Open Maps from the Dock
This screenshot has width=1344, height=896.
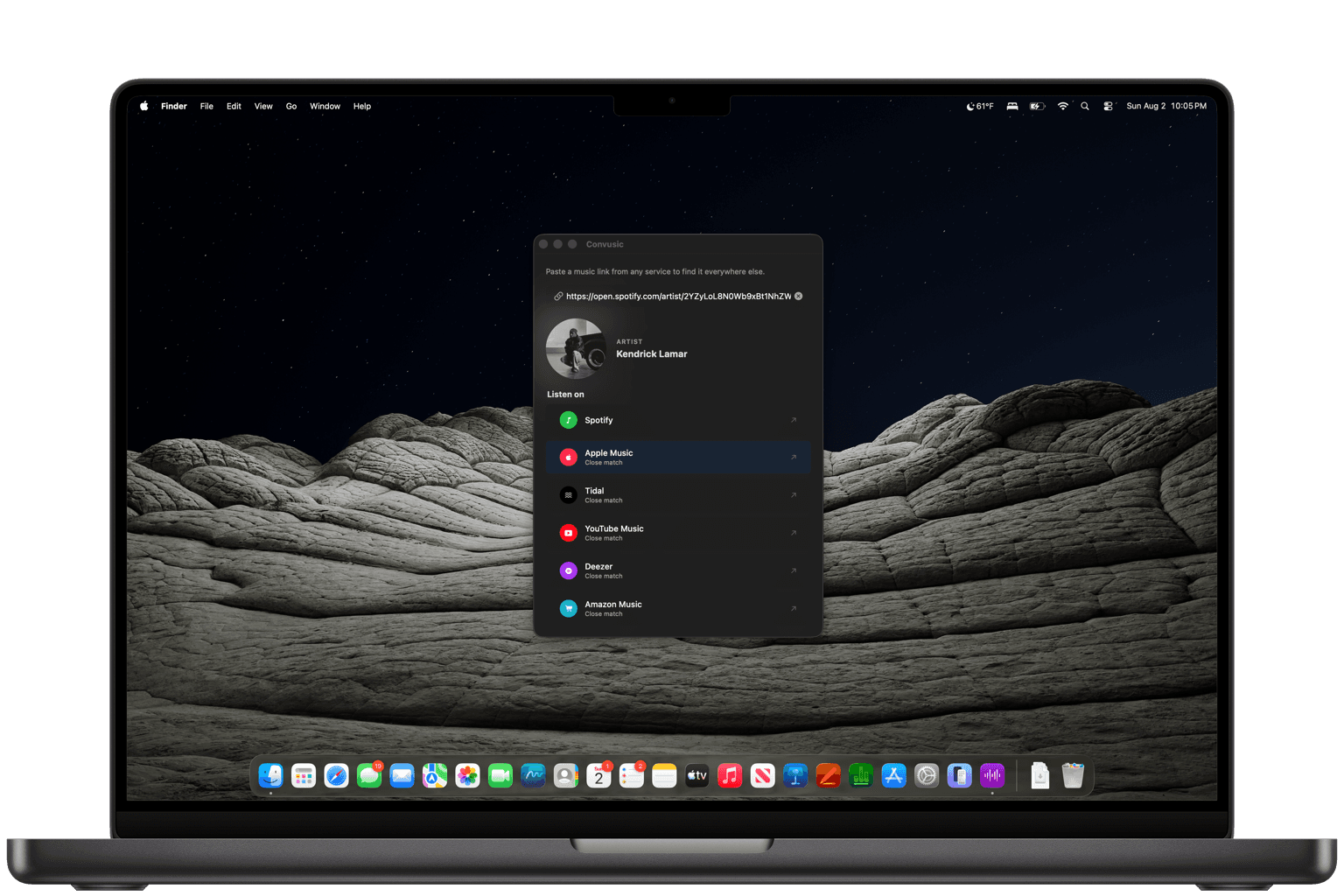(435, 775)
